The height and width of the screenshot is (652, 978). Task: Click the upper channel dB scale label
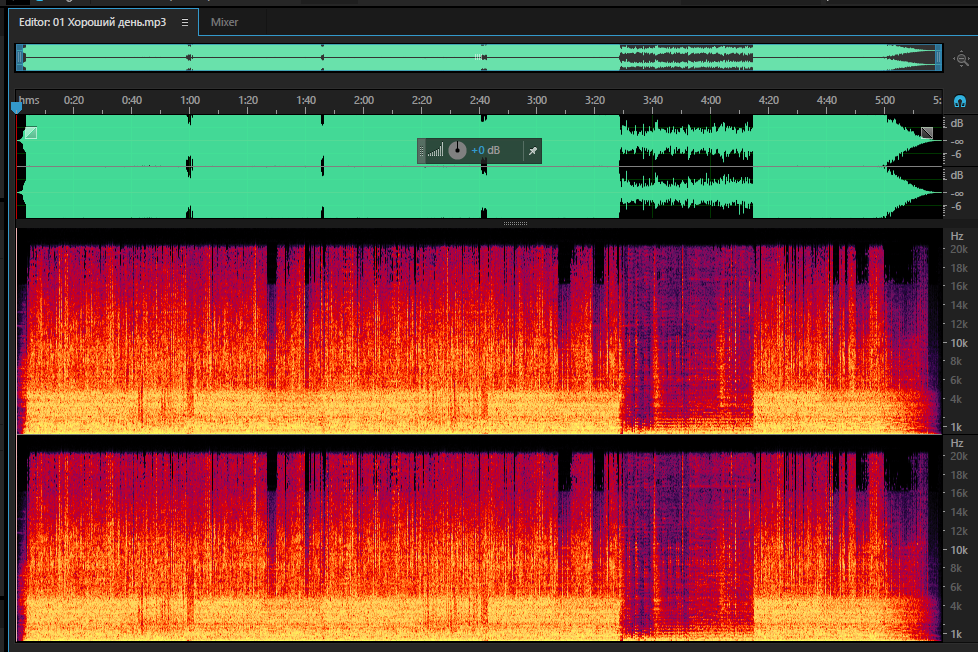(x=957, y=124)
